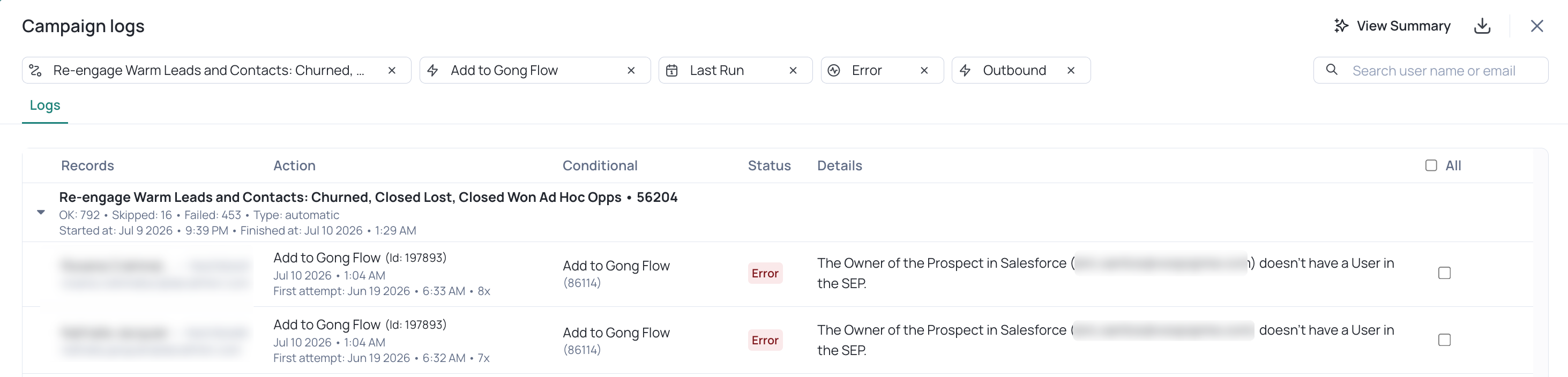Viewport: 1568px width, 377px height.
Task: Remove the Re-engage Warm Leads campaign filter
Action: [x=392, y=71]
